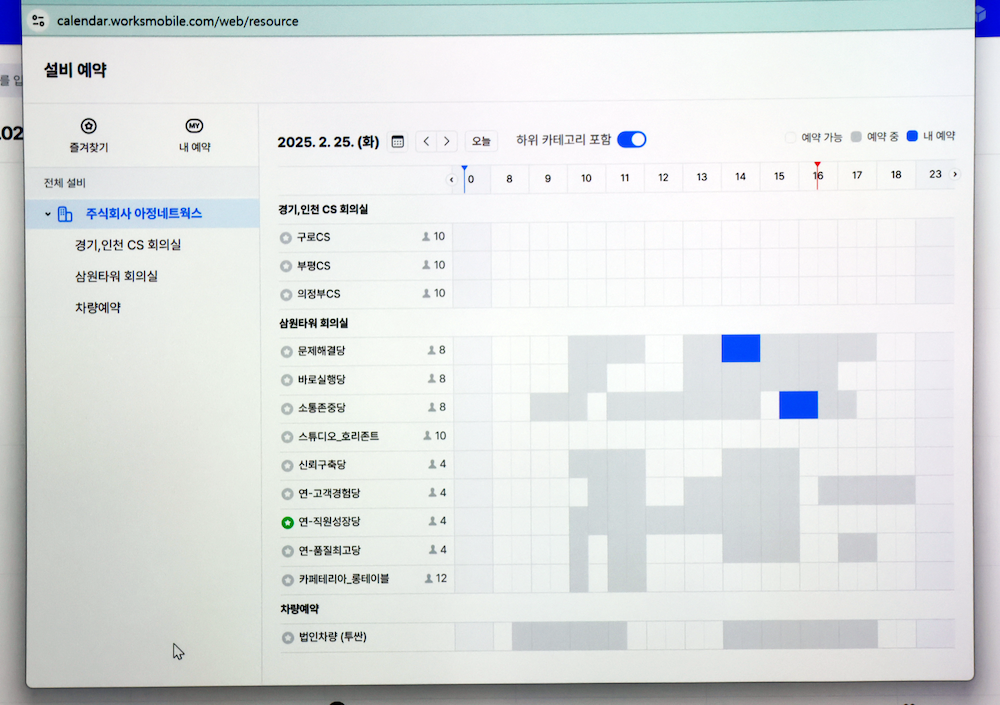Select 차량예약 in the sidebar
This screenshot has height=705, width=1000.
(98, 308)
